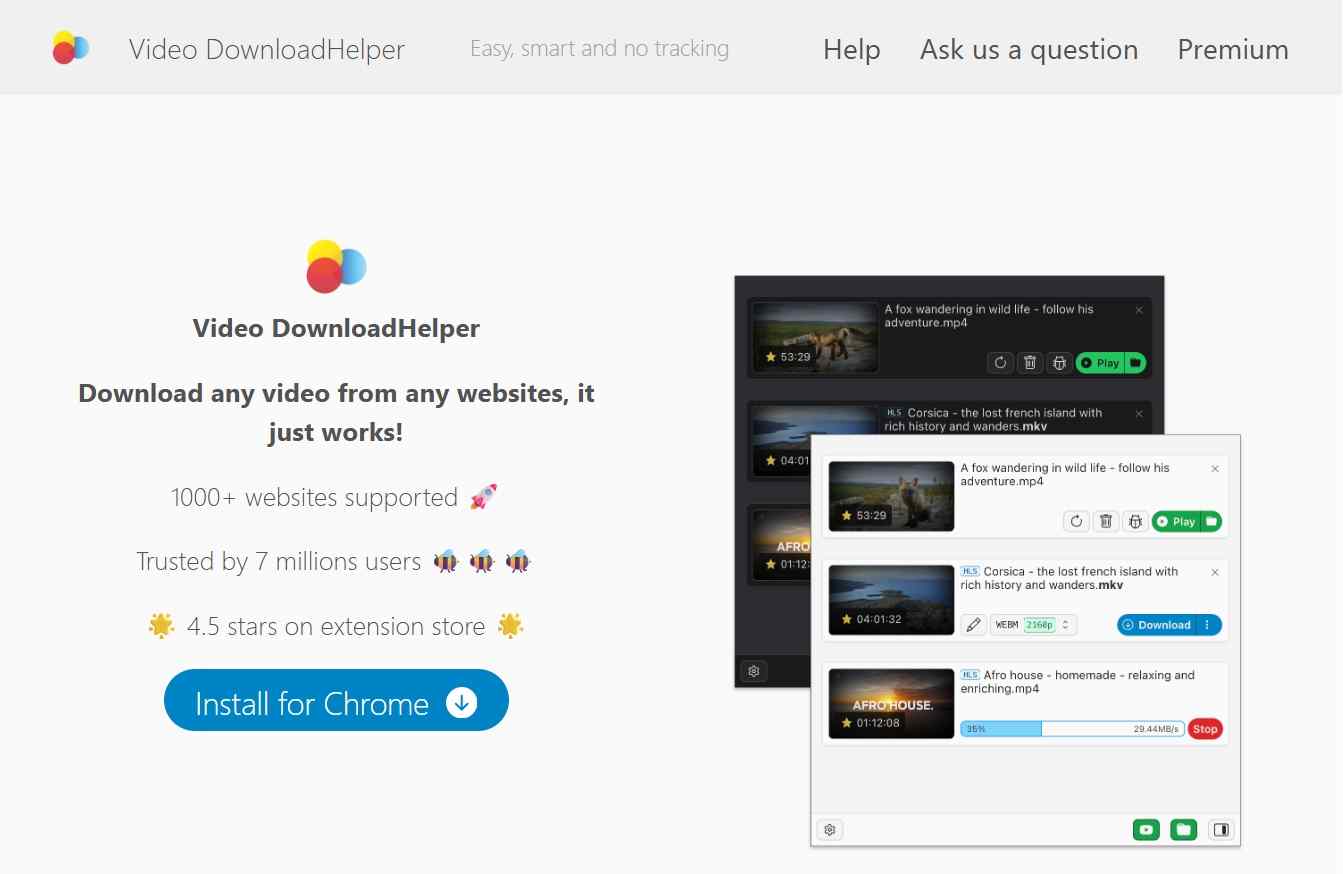Open the 2160p quality selector for Corsica video
The image size is (1343, 874).
[x=1038, y=624]
